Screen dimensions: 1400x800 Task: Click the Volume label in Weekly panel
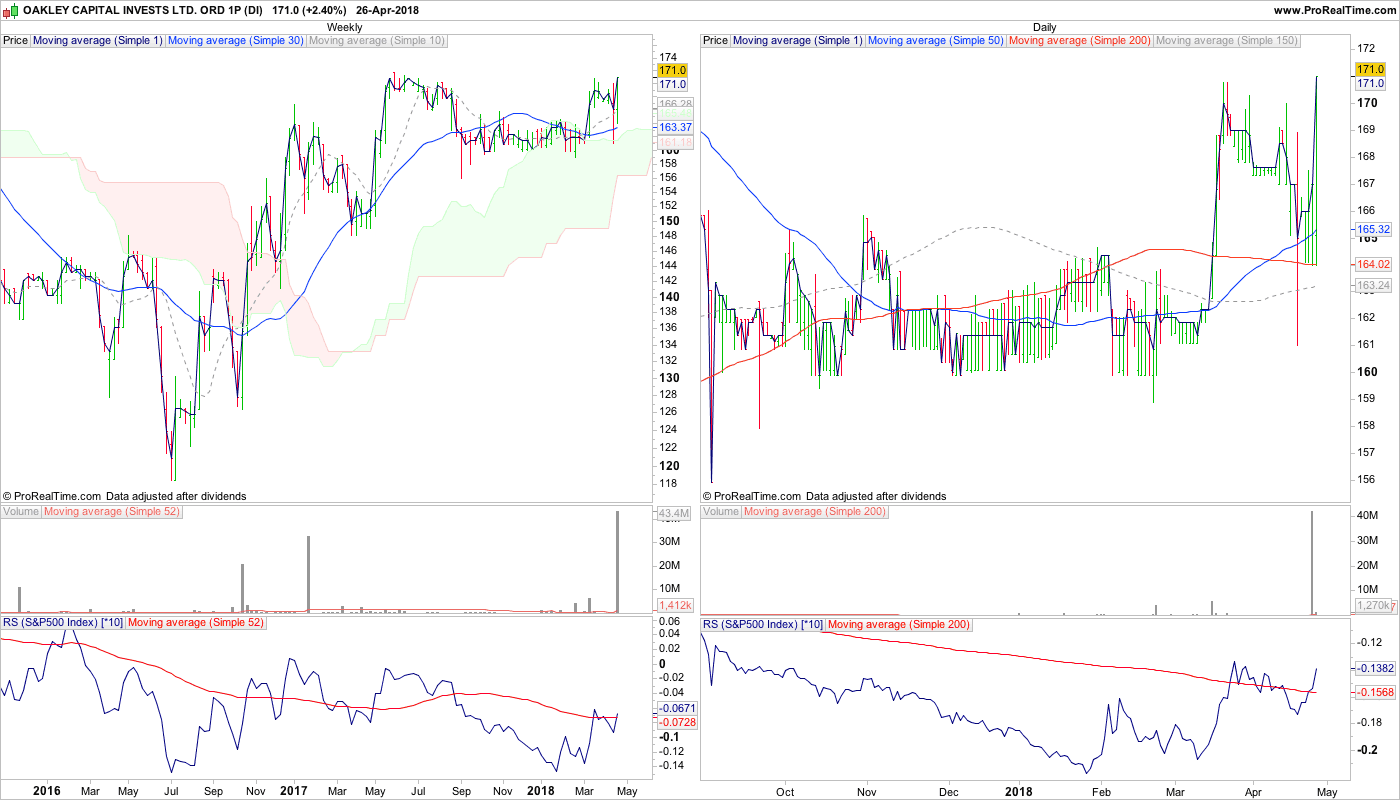point(21,511)
